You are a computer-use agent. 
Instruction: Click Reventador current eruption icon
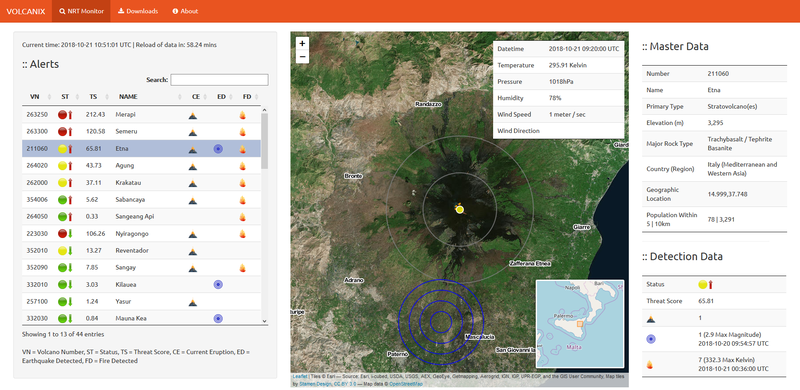pyautogui.click(x=193, y=251)
